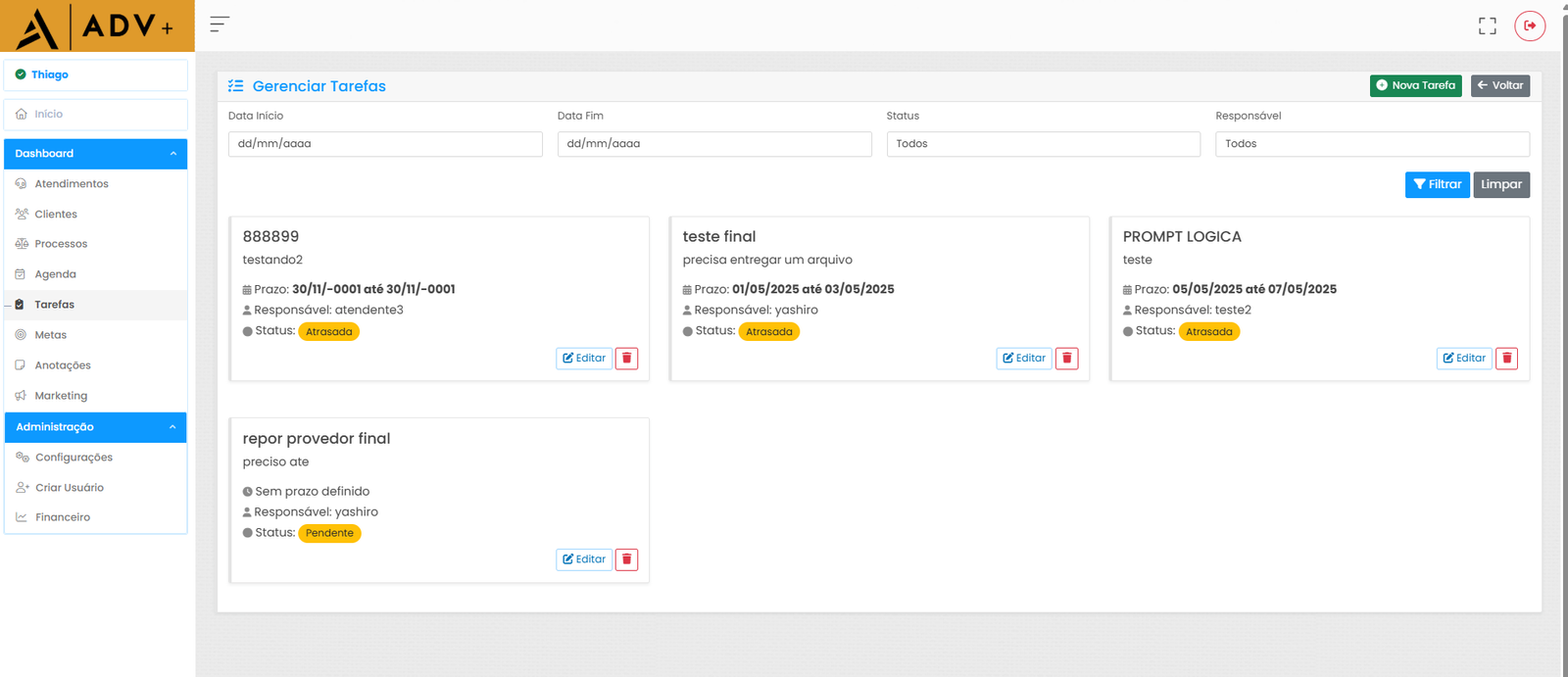Click the red logout icon
Image resolution: width=1568 pixels, height=677 pixels.
[x=1529, y=25]
